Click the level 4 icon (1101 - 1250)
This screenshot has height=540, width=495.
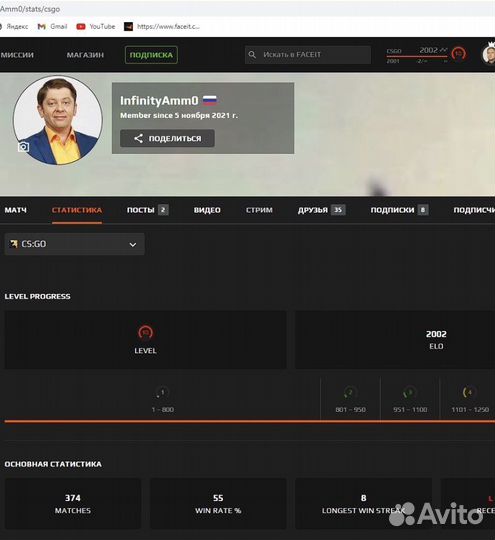click(x=470, y=392)
